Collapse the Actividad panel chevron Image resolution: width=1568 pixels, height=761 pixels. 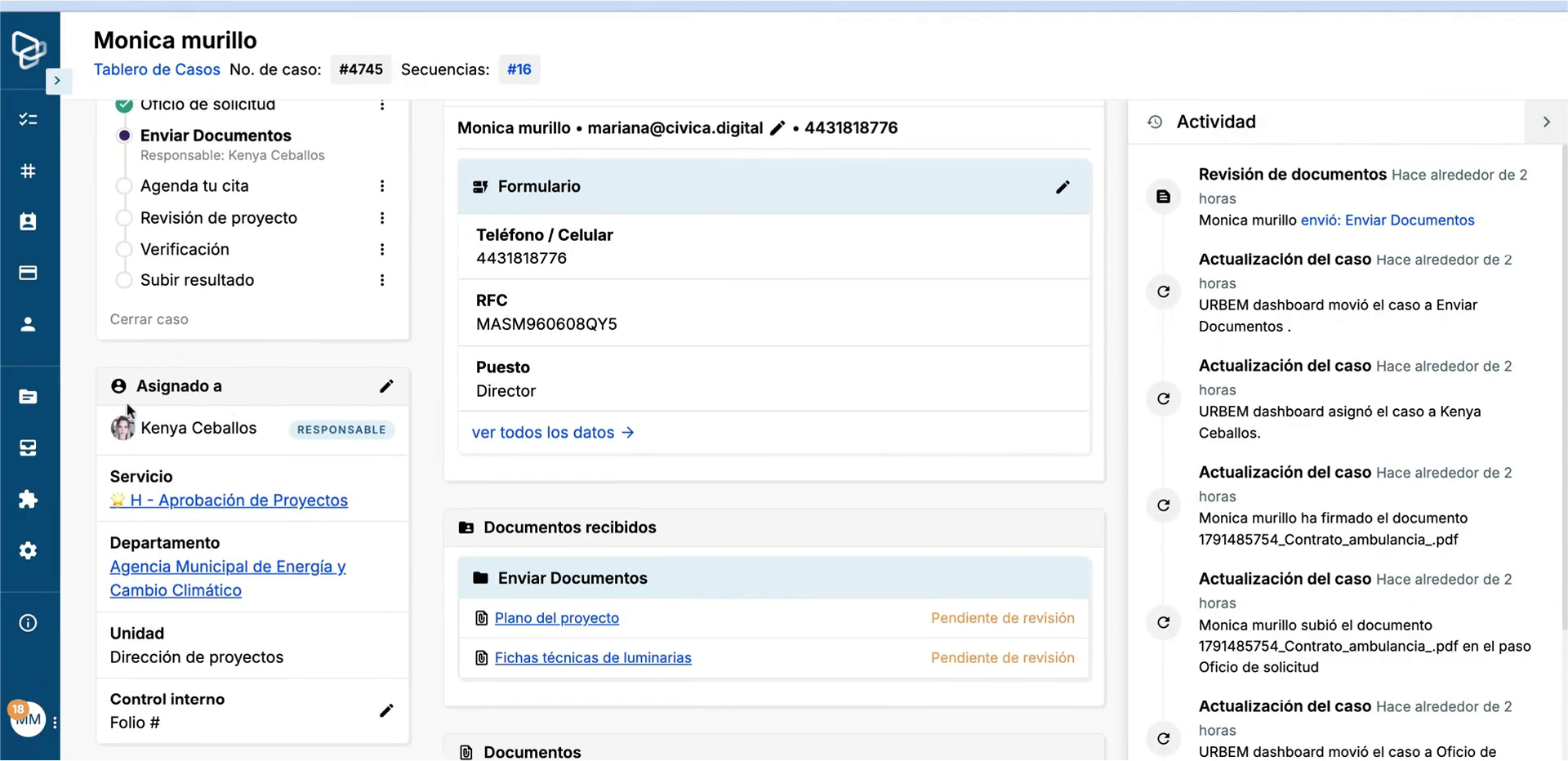tap(1546, 122)
